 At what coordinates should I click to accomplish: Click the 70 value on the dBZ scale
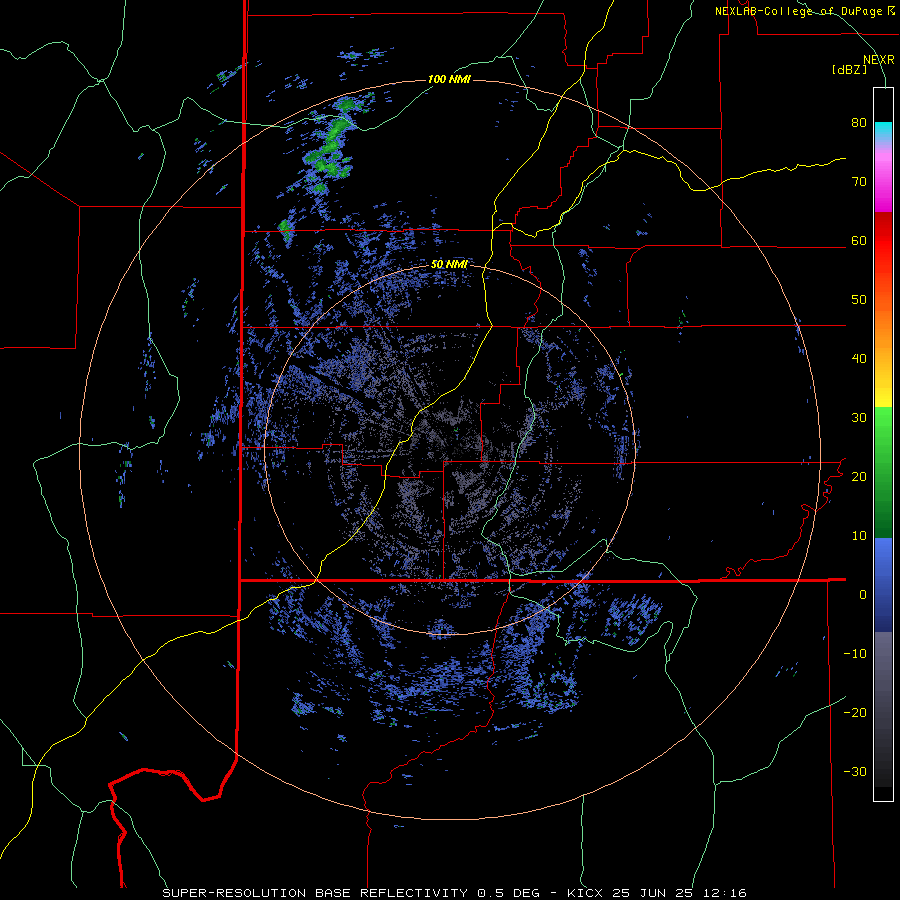[x=859, y=181]
